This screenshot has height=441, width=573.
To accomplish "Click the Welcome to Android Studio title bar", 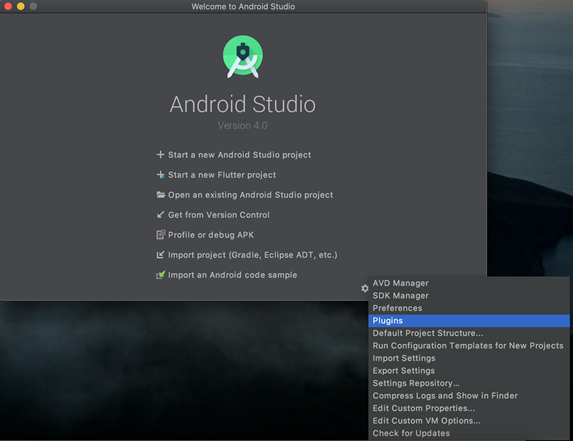I will tap(243, 6).
